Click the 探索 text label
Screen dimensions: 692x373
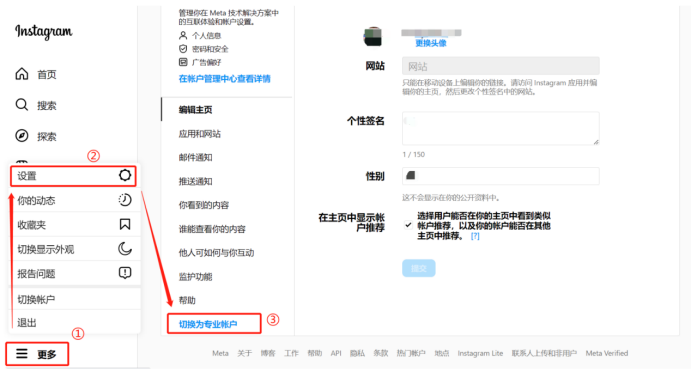click(x=47, y=136)
